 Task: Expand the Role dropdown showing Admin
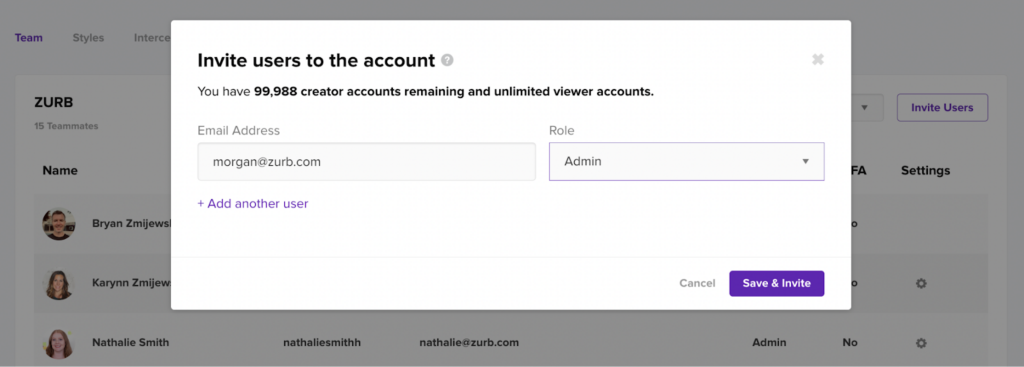686,161
